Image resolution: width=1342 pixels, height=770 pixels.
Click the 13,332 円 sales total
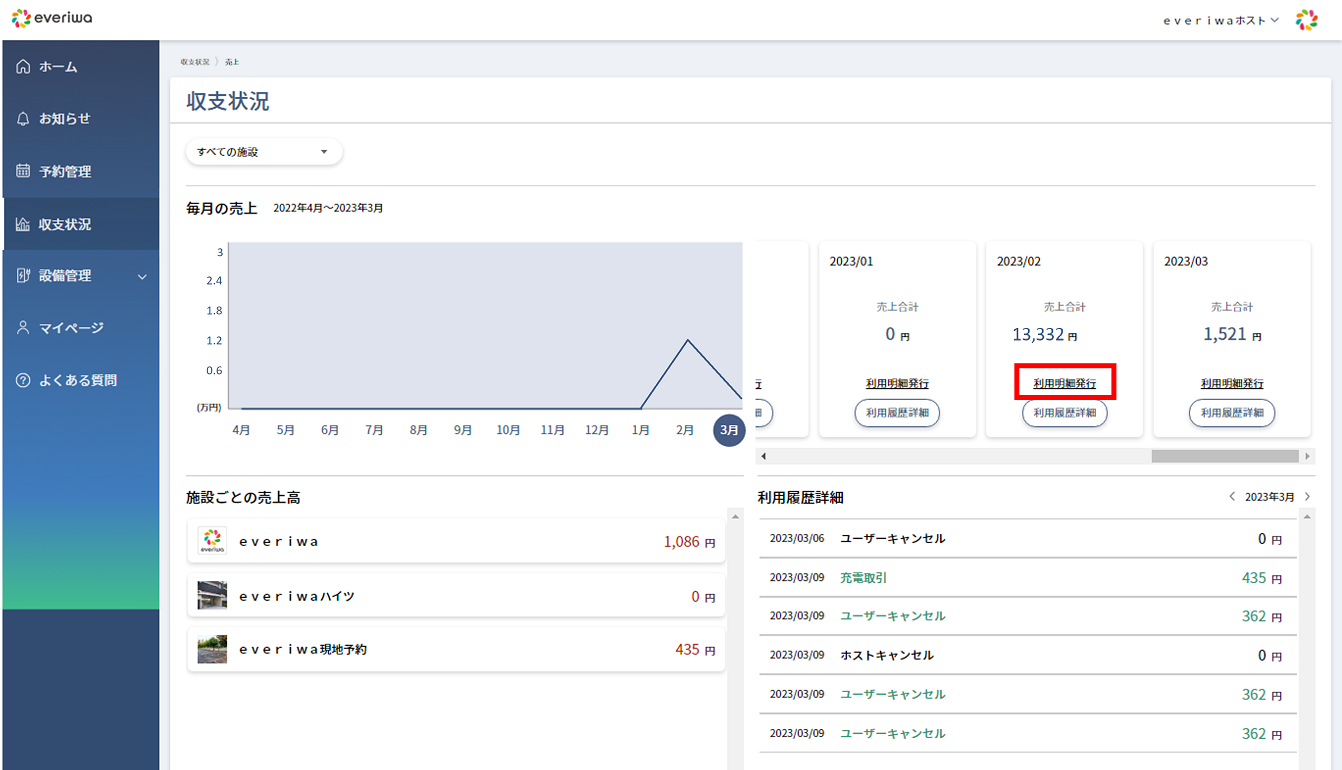pos(1044,335)
